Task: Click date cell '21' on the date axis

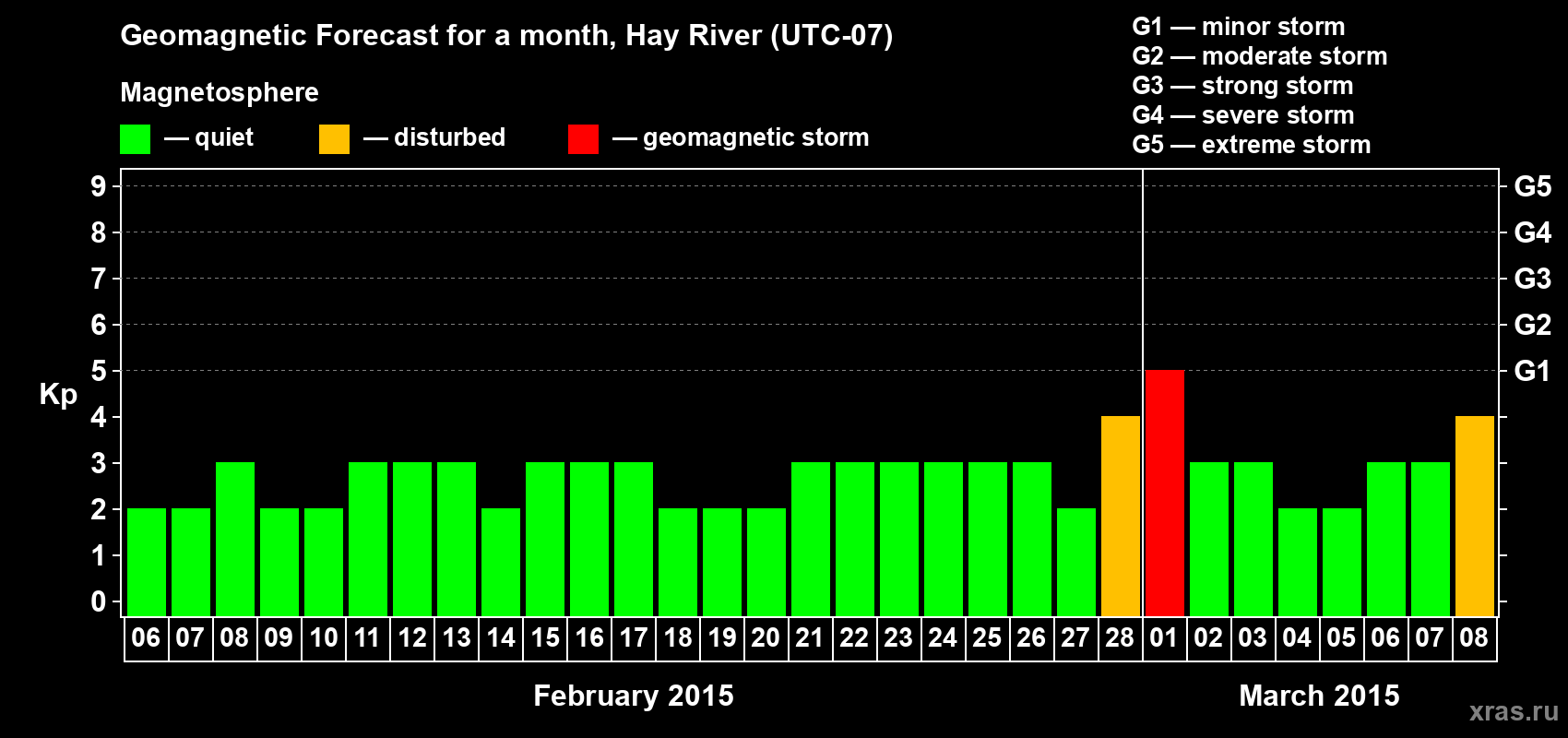Action: [810, 638]
